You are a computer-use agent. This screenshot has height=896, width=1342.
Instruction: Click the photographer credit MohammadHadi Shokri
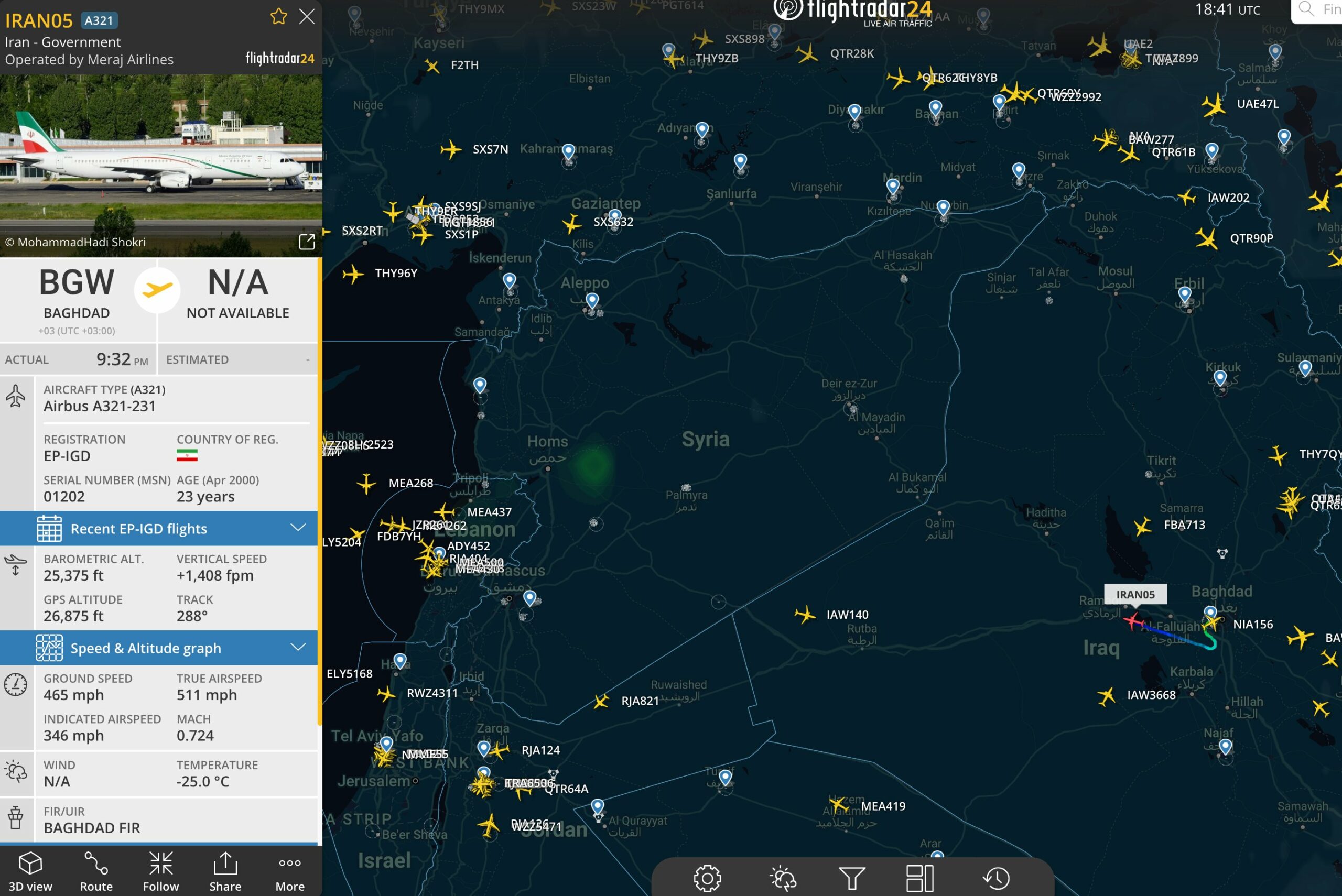[75, 242]
